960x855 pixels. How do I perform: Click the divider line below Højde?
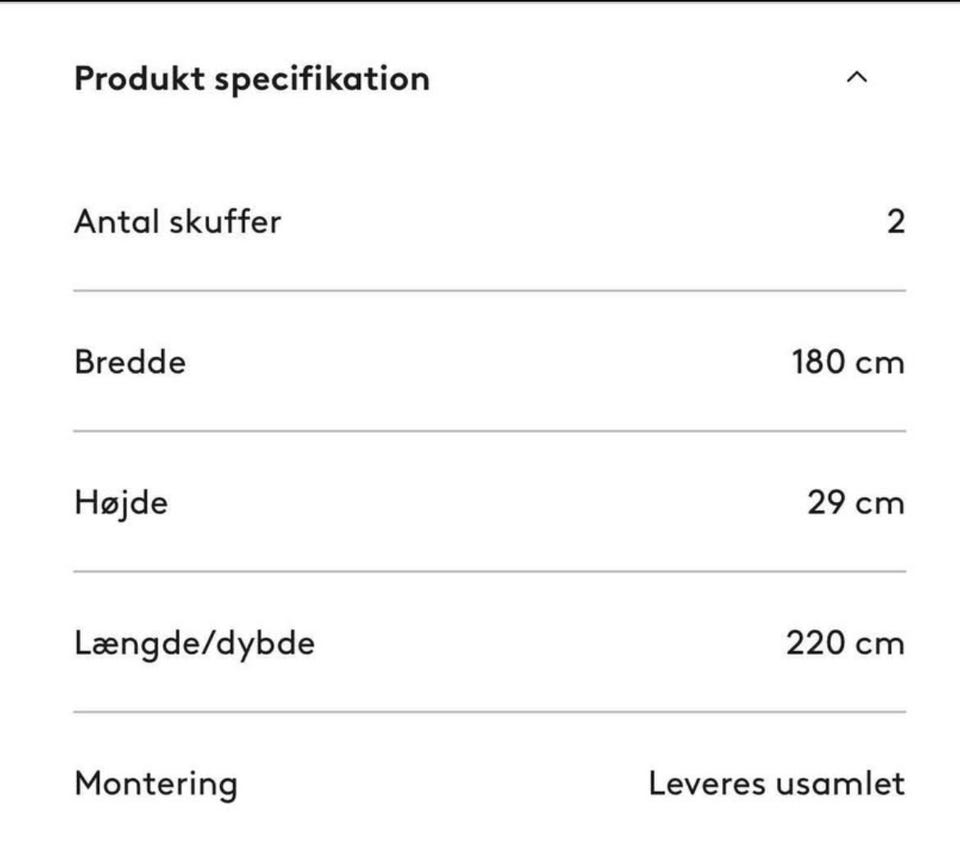click(x=490, y=571)
